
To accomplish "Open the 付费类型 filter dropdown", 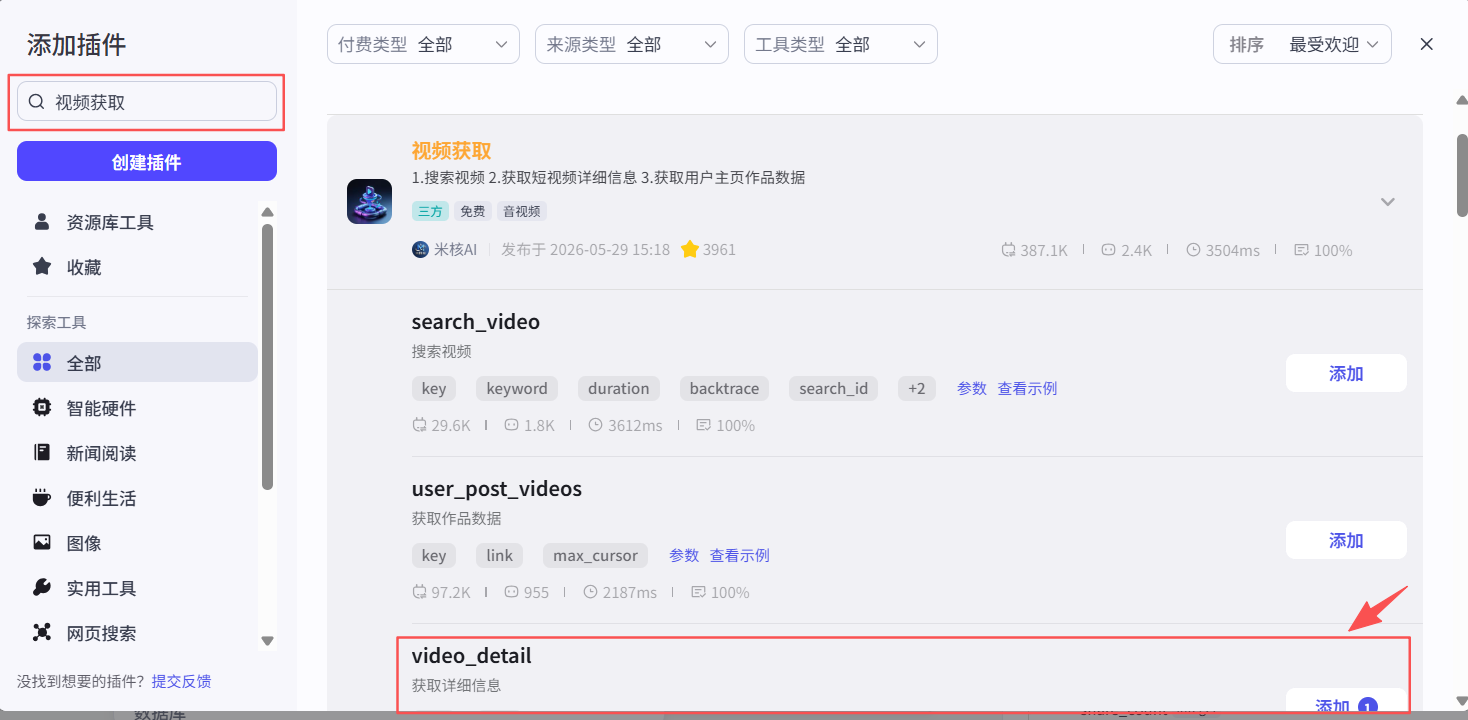I will point(423,44).
